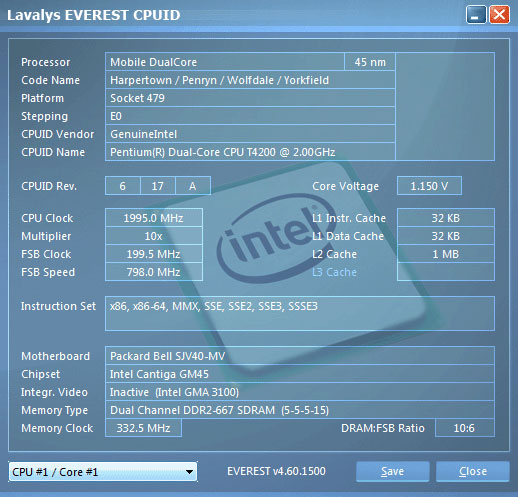Select the '798.0 MHz' FSB speed value
Screen dimensions: 518x497
(154, 272)
